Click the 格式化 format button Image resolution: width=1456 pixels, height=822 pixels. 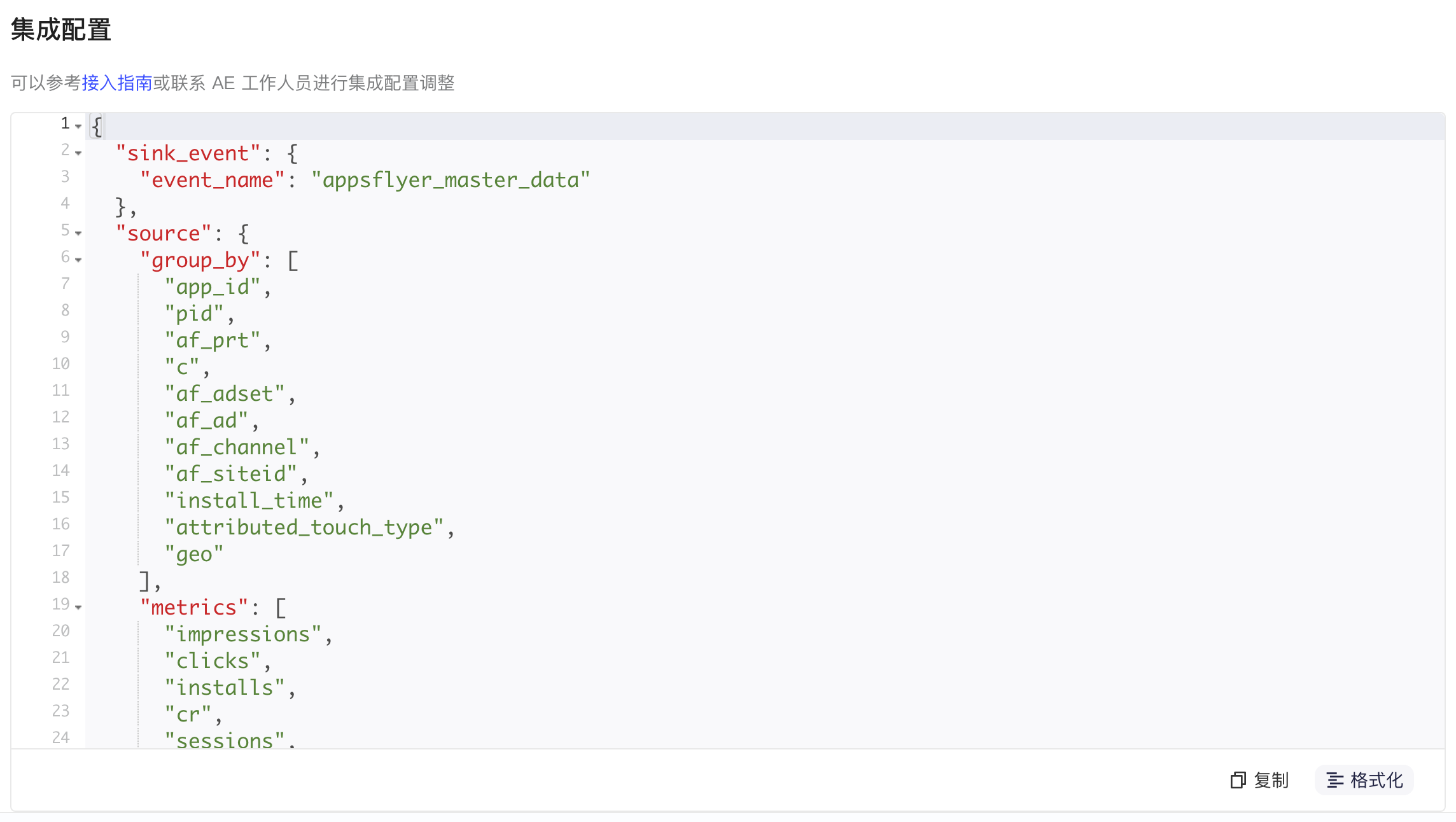click(1364, 780)
